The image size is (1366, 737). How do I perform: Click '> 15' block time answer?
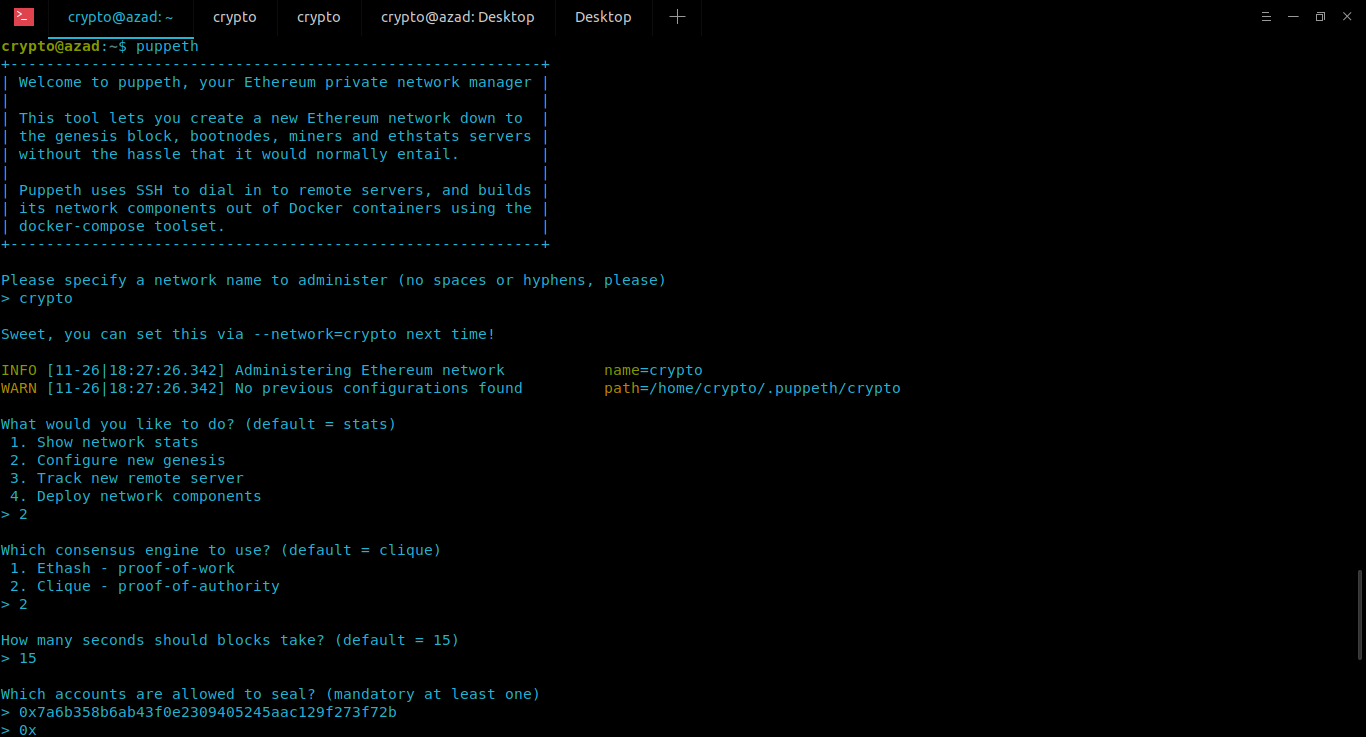(19, 658)
